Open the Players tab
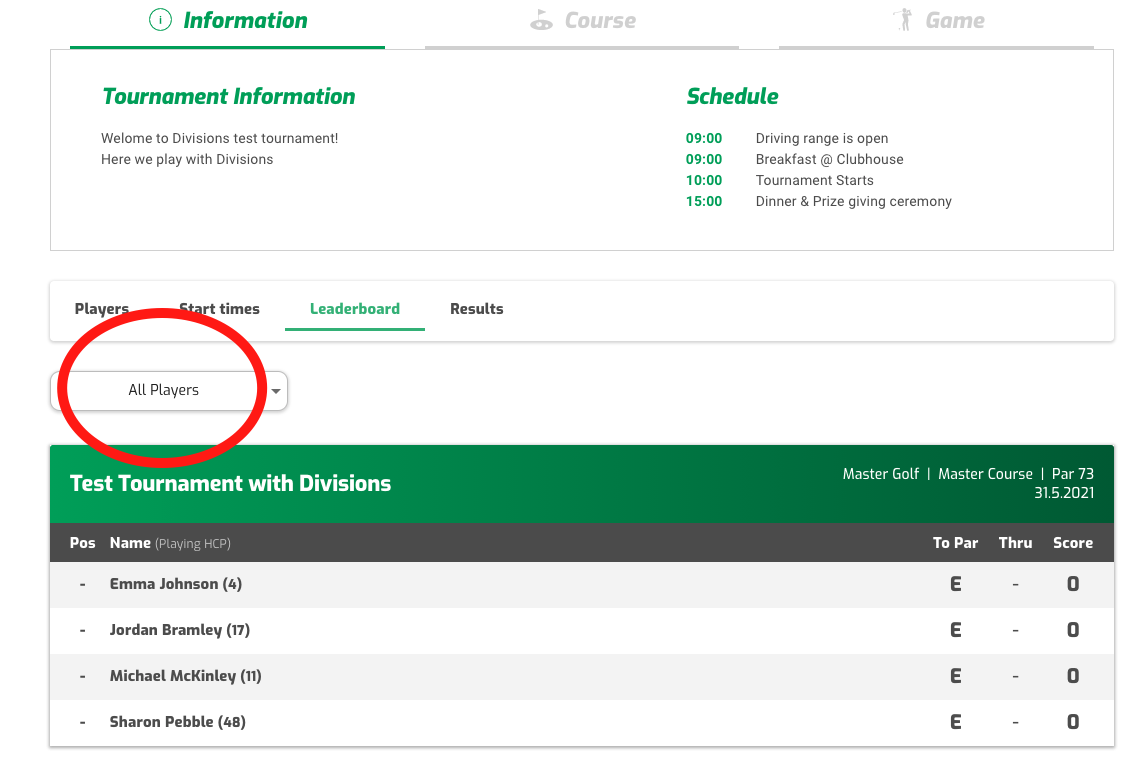Image resolution: width=1141 pixels, height=776 pixels. tap(101, 309)
